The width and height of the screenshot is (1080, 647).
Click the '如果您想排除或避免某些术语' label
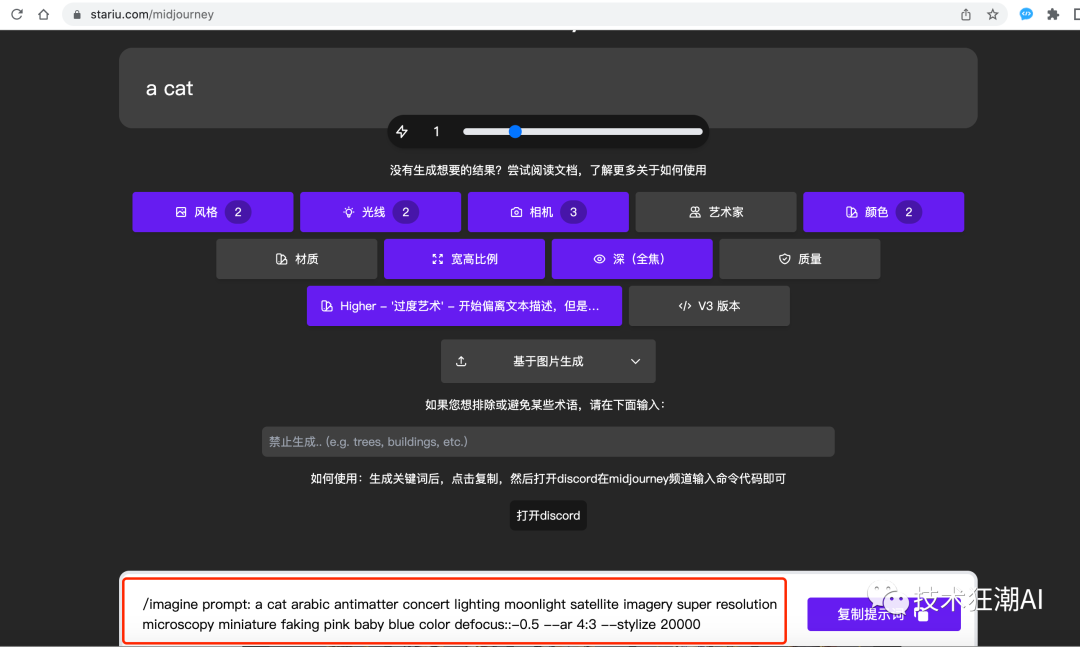pyautogui.click(x=548, y=405)
